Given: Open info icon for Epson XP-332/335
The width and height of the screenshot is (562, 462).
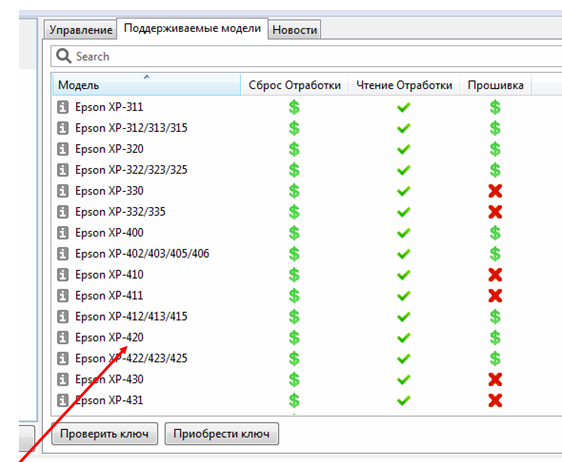Looking at the screenshot, I should pos(63,212).
